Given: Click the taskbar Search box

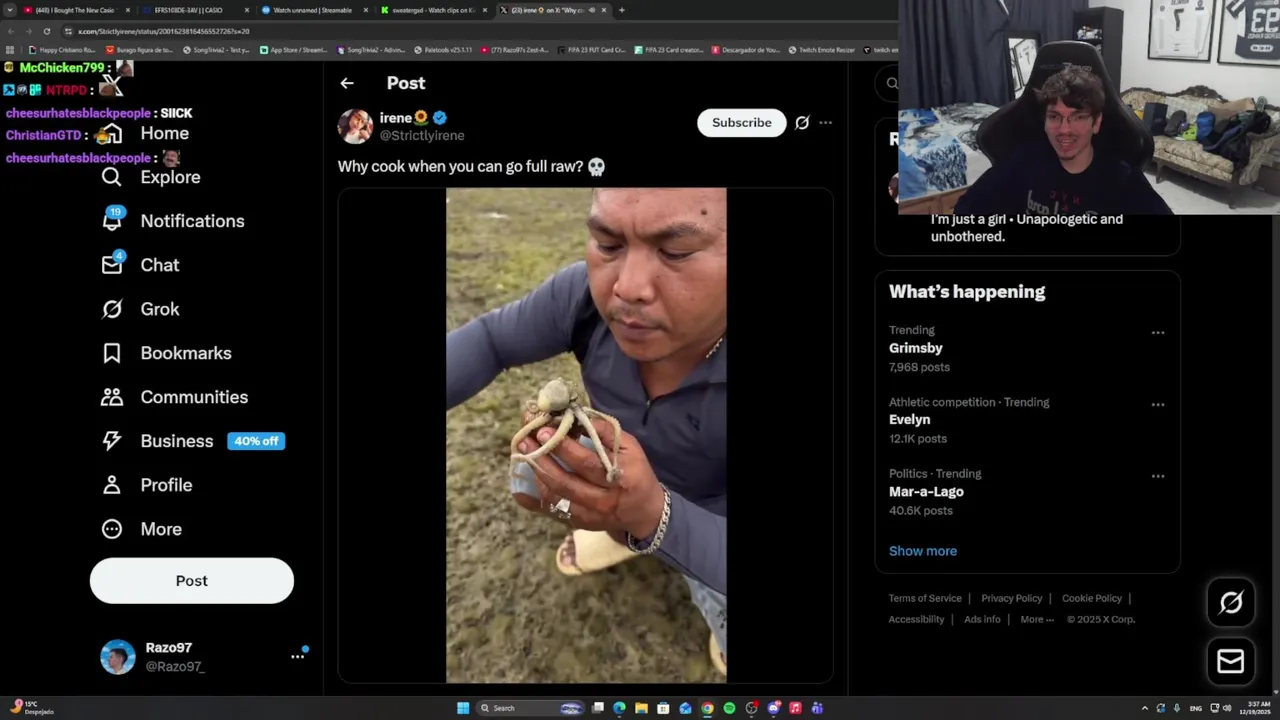Looking at the screenshot, I should (x=530, y=708).
